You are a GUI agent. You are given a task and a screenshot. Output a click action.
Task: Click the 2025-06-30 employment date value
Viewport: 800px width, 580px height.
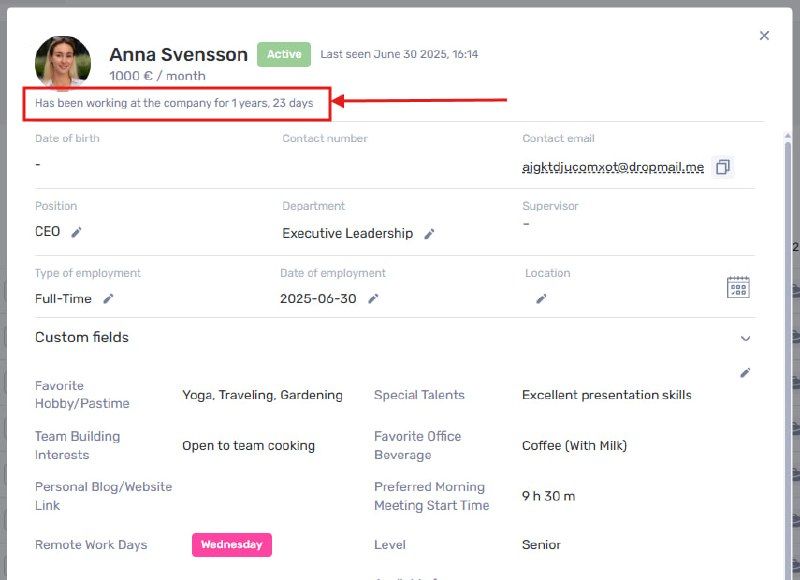(x=318, y=299)
